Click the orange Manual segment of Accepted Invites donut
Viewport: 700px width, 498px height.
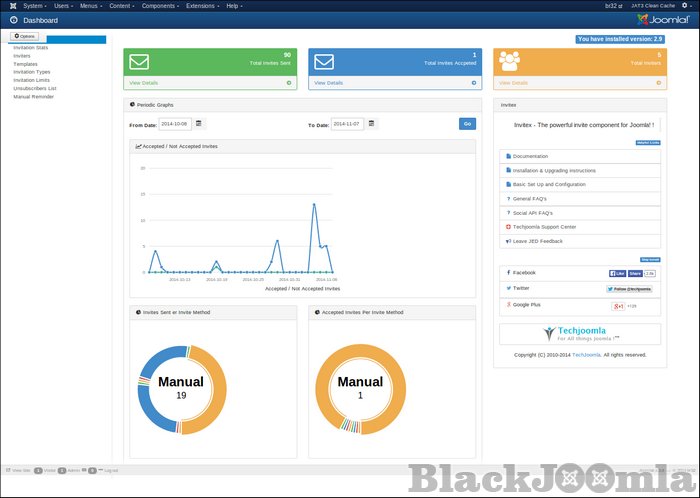tap(402, 387)
